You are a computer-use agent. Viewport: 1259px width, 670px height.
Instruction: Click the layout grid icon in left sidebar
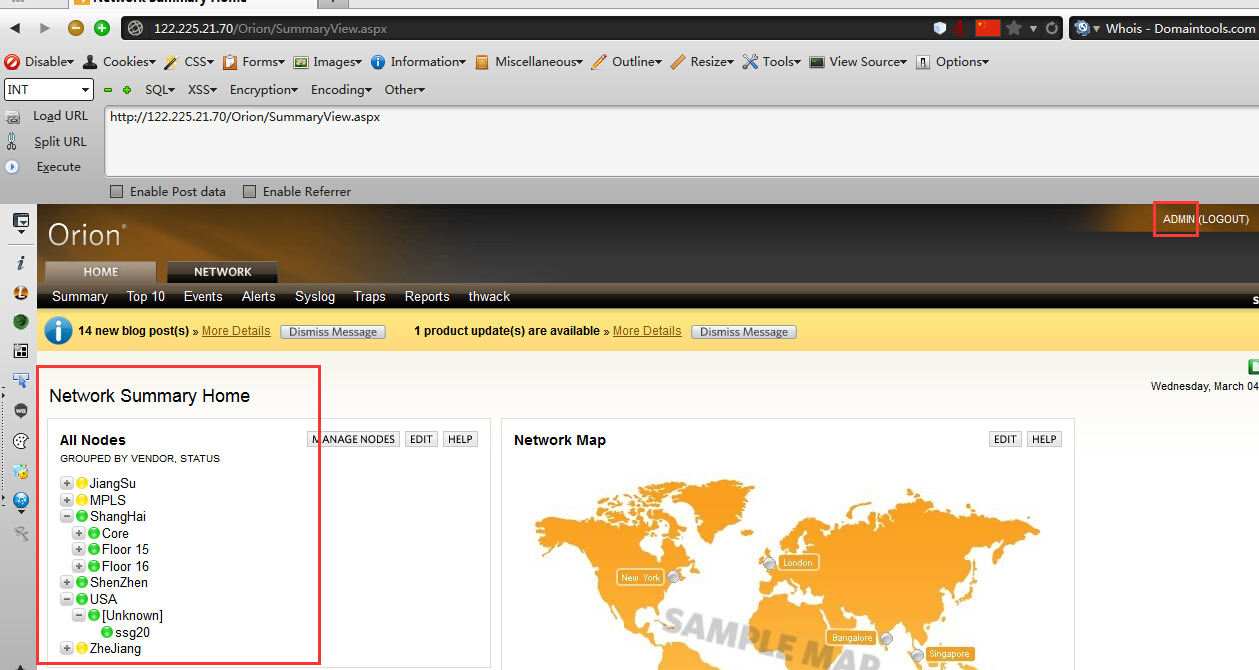[21, 351]
